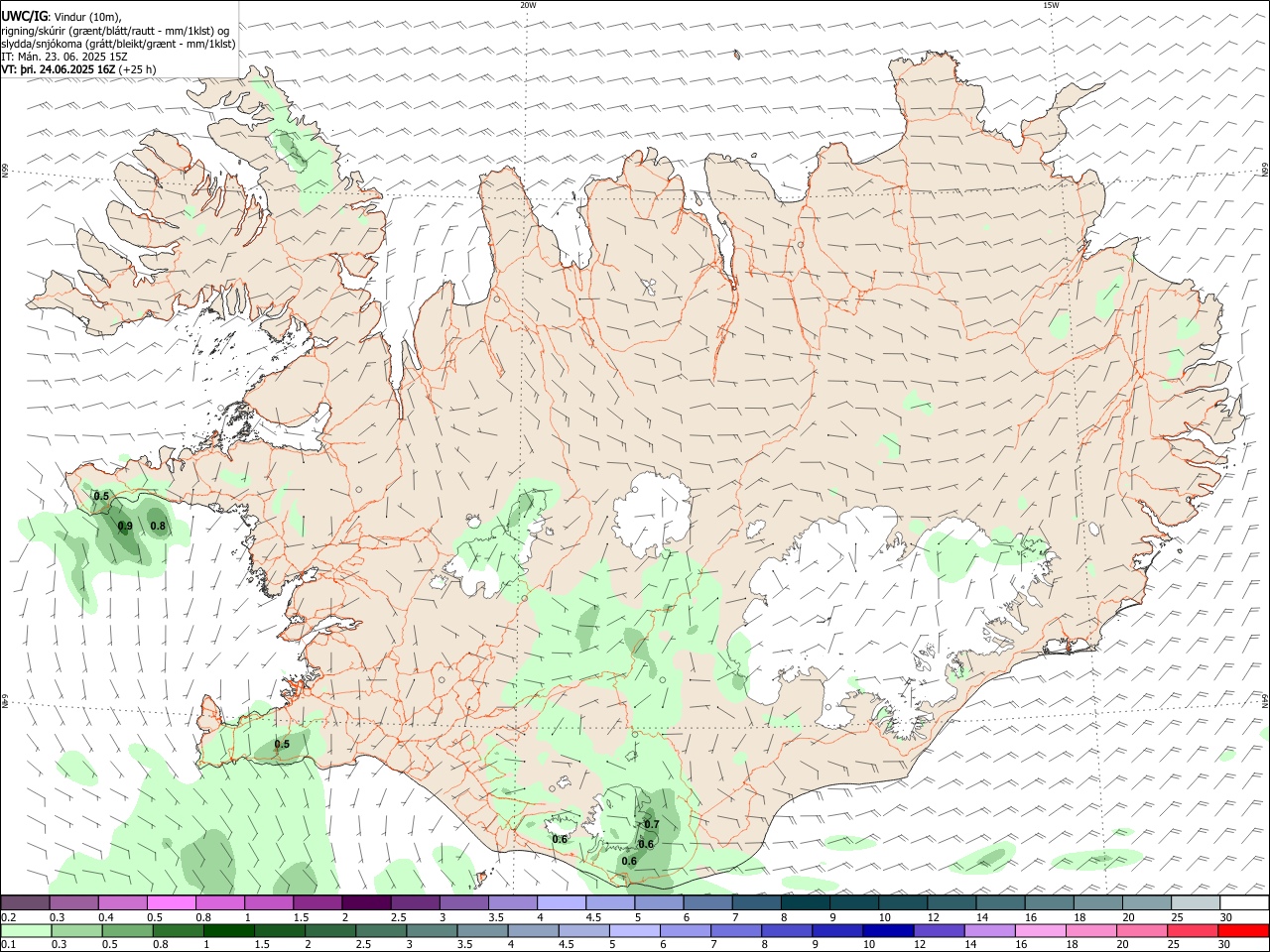Click the white swatch ending the upper legend row
Viewport: 1270px width, 952px height.
1243,903
